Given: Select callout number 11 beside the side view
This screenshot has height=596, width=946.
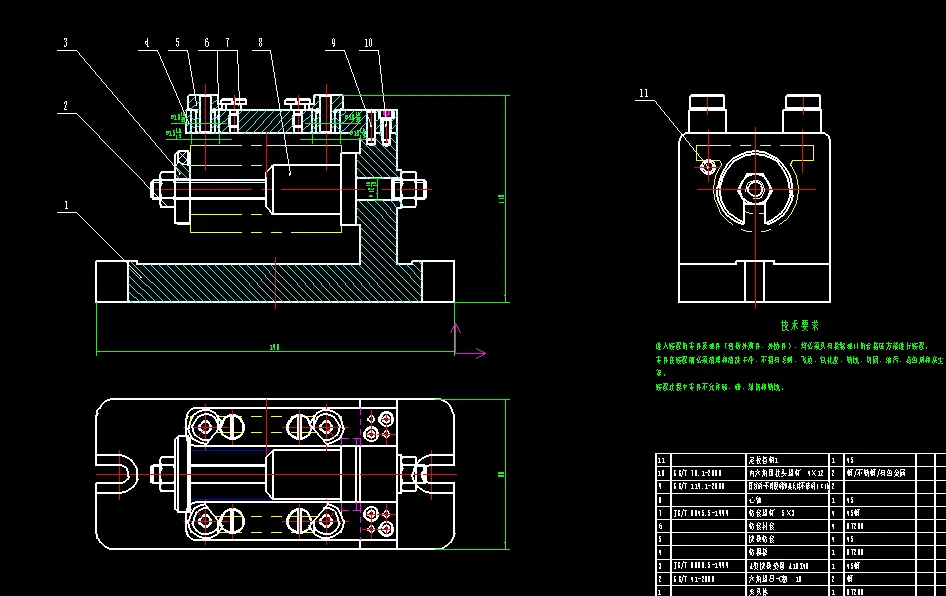Looking at the screenshot, I should (644, 93).
